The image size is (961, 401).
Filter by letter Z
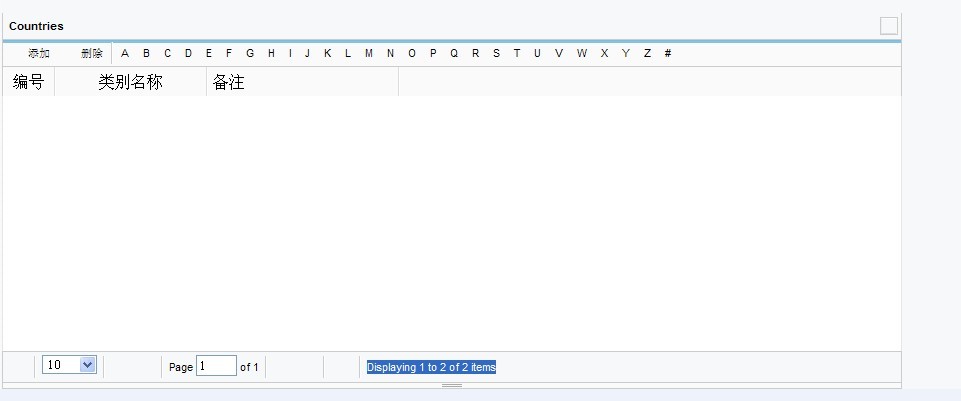click(x=647, y=53)
